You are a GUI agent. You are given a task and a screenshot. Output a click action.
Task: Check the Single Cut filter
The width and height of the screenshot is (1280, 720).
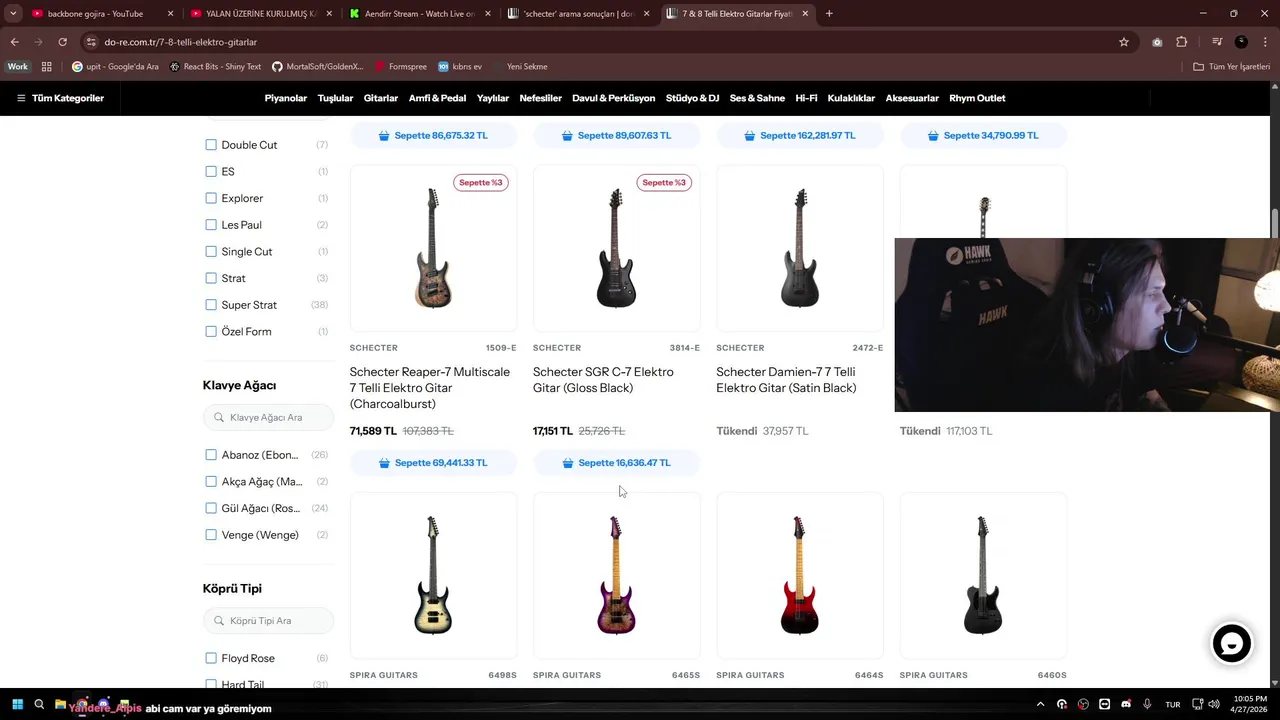coord(211,252)
